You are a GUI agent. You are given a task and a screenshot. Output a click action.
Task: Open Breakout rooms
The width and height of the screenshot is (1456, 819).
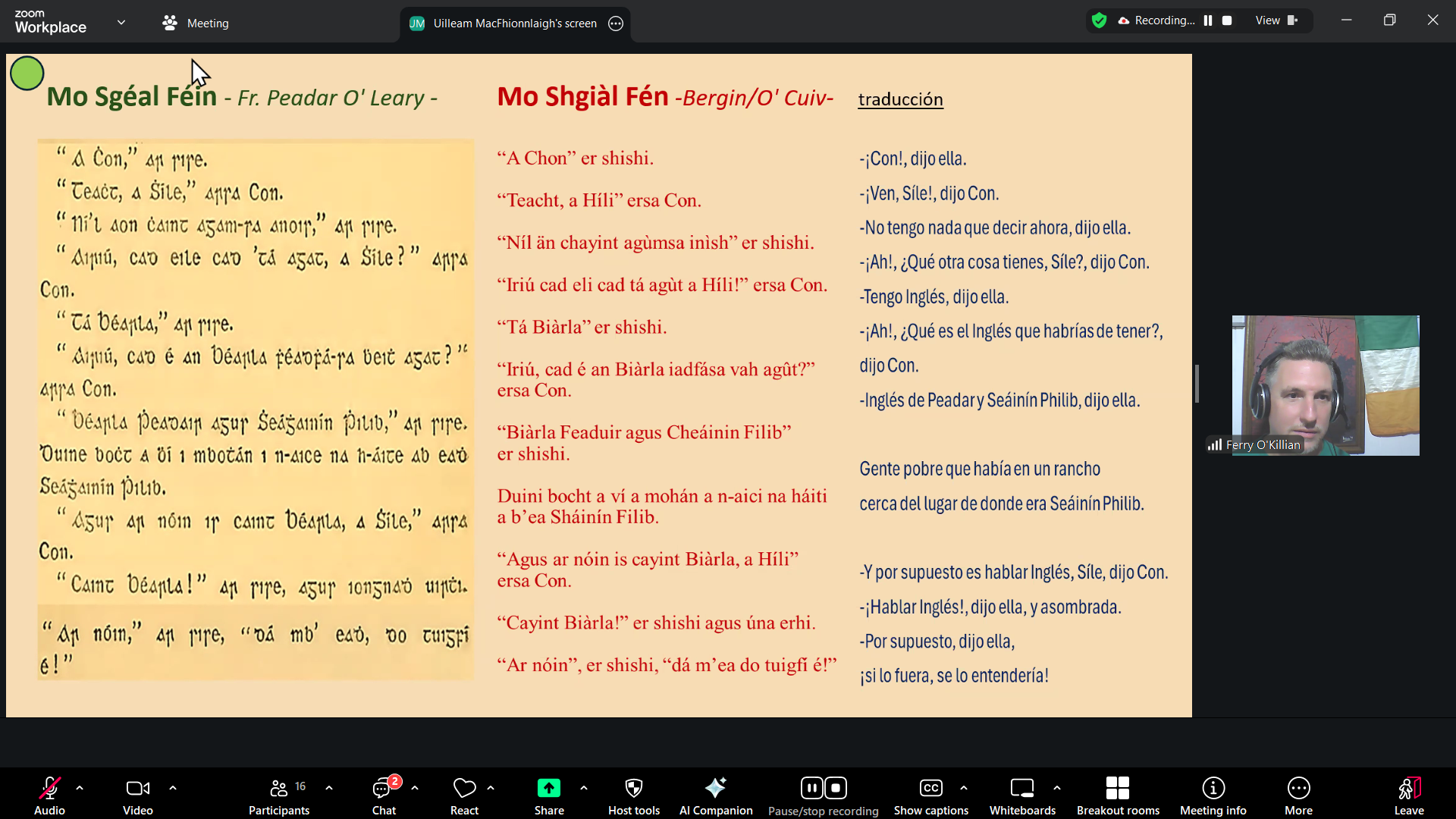tap(1117, 789)
